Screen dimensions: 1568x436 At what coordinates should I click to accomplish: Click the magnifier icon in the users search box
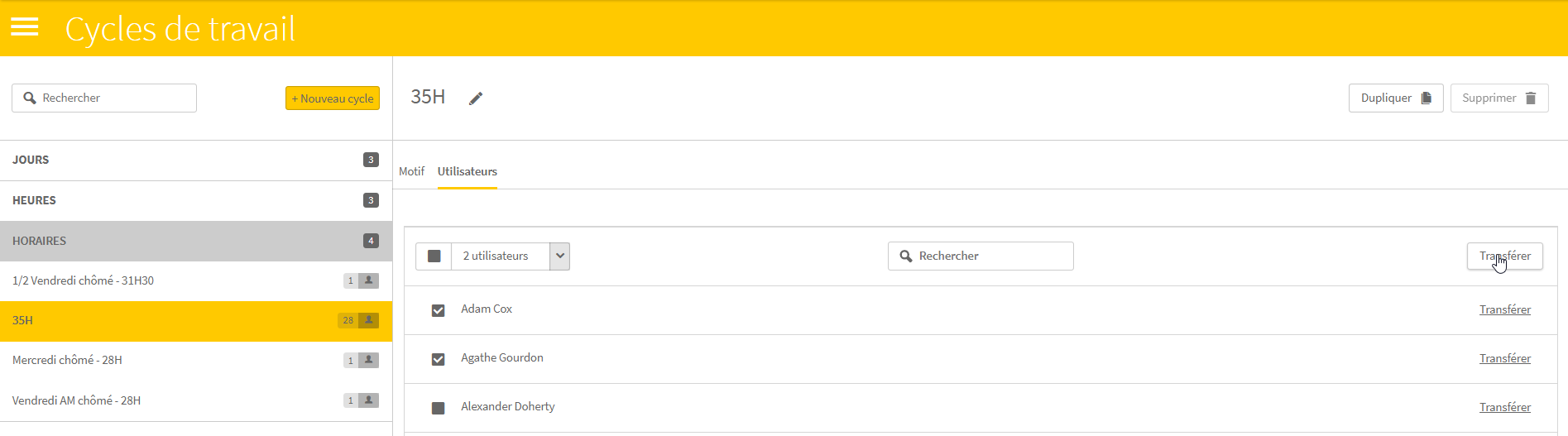906,256
